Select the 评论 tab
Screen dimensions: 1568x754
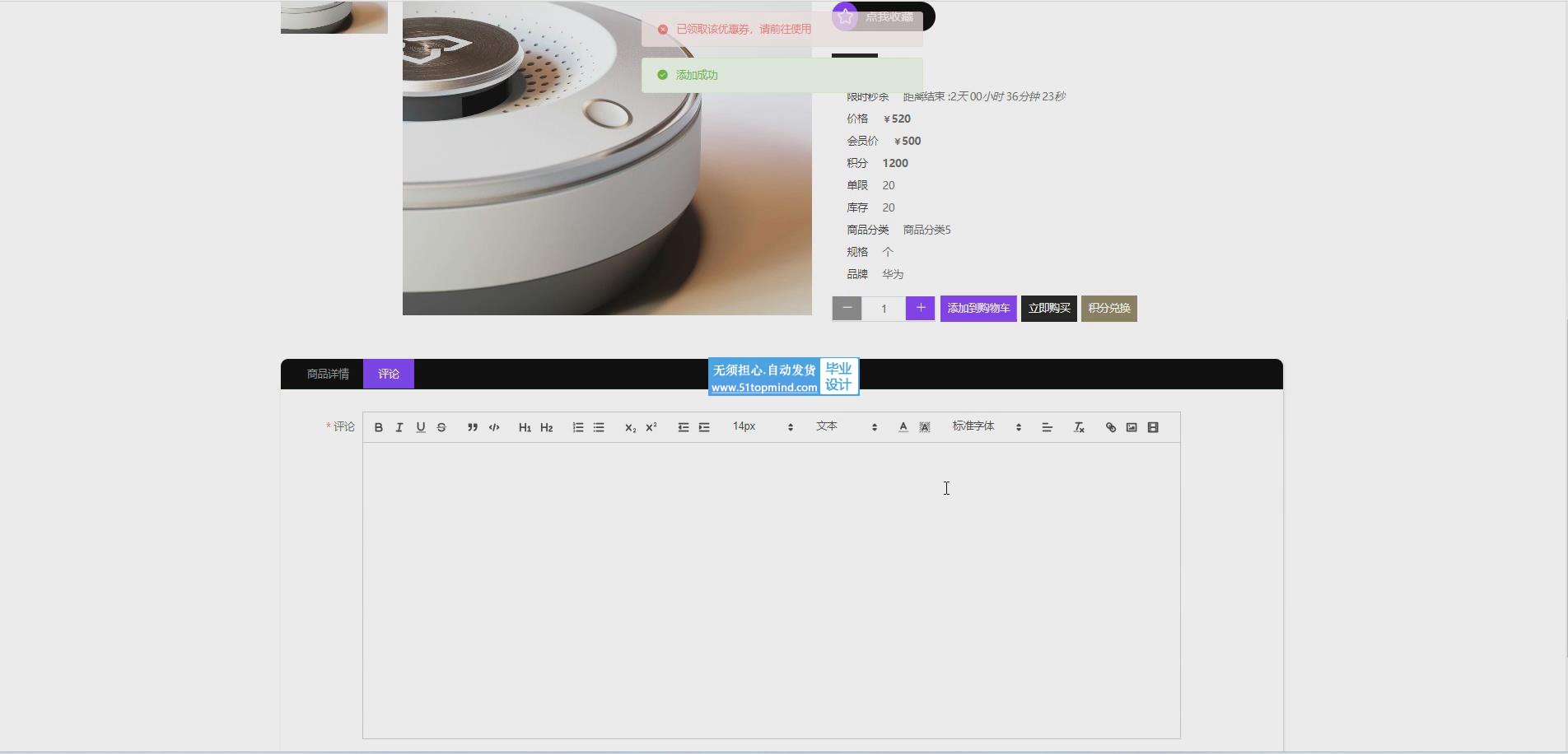pyautogui.click(x=389, y=374)
